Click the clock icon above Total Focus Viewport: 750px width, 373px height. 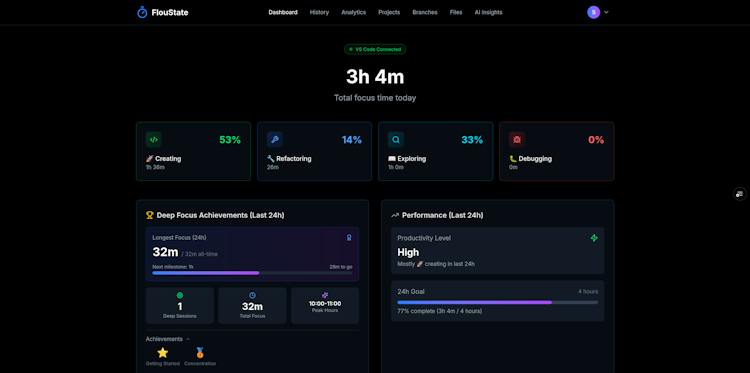[253, 296]
